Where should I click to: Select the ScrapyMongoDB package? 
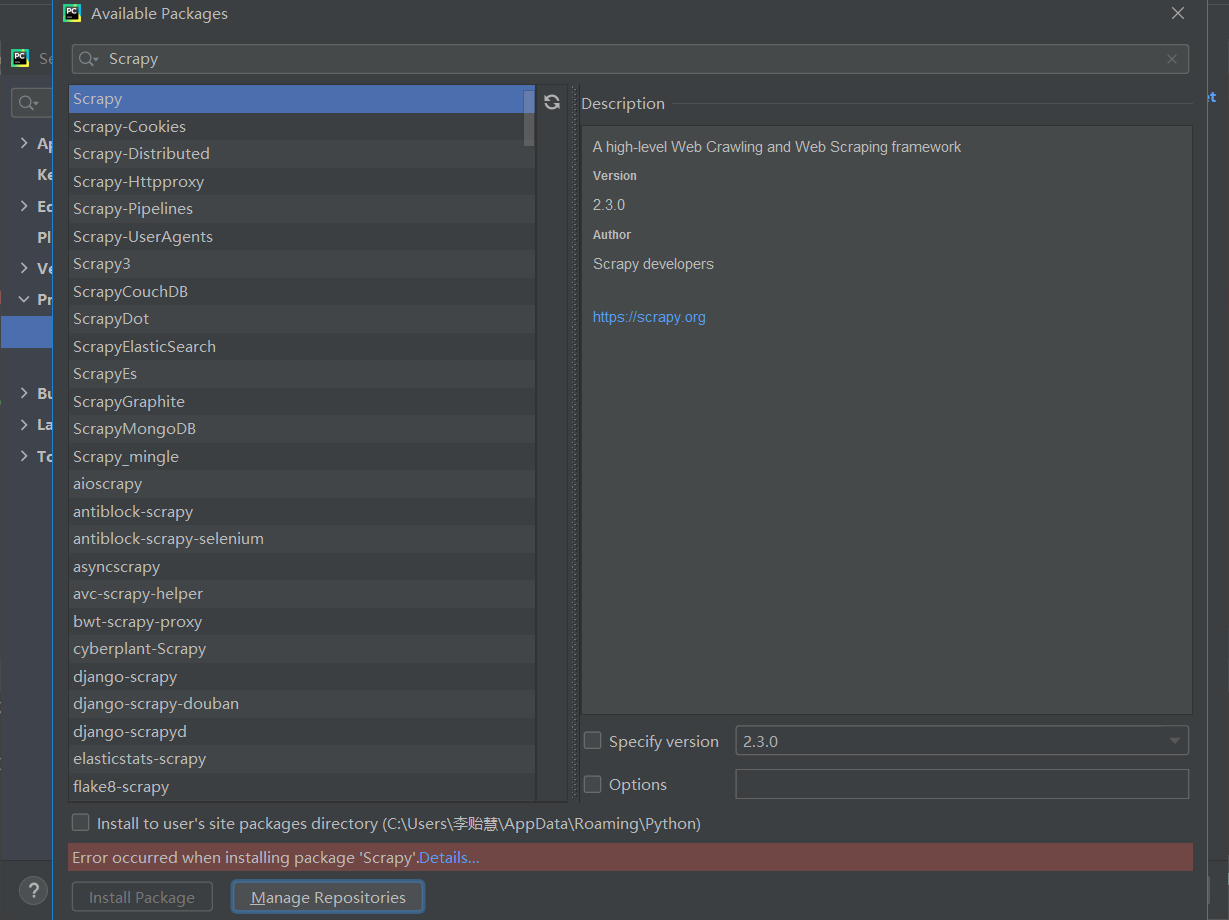coord(301,429)
